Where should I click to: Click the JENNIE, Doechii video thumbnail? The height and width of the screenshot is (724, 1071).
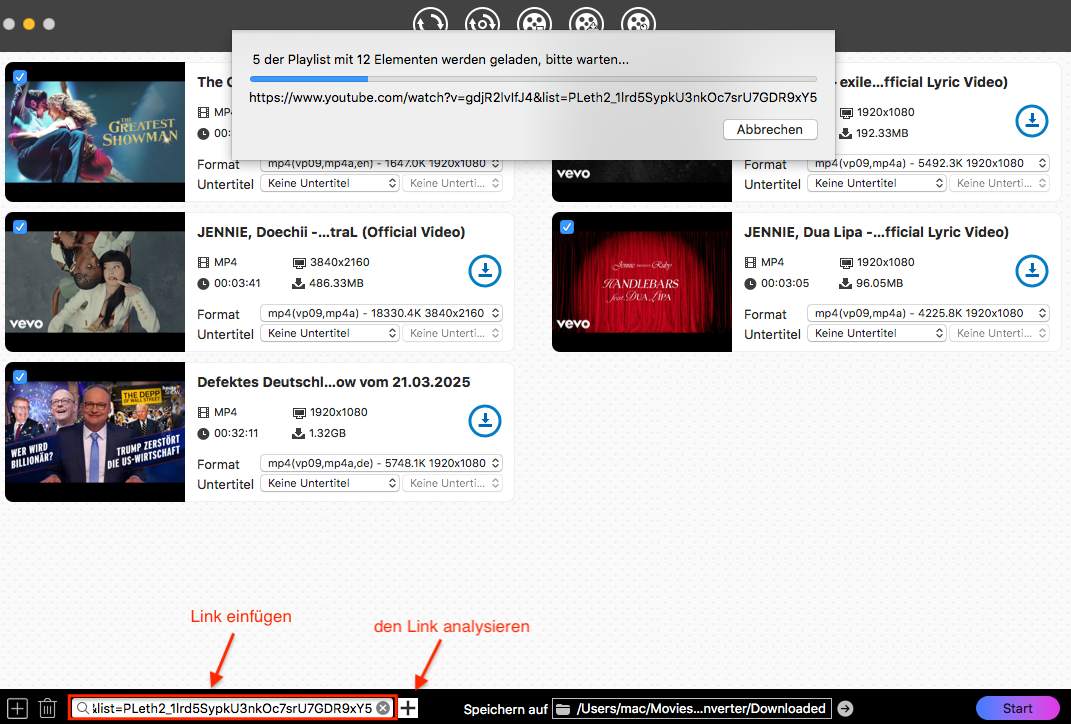click(x=95, y=281)
